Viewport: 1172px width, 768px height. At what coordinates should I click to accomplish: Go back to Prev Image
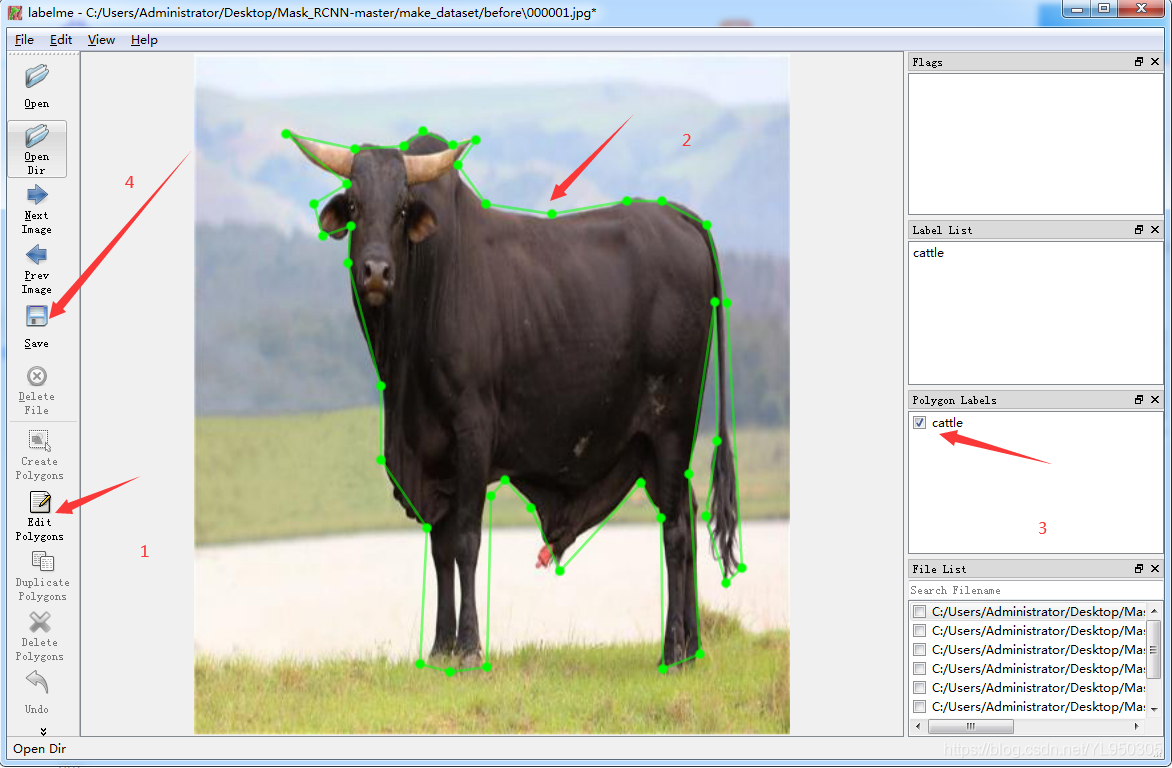point(37,255)
